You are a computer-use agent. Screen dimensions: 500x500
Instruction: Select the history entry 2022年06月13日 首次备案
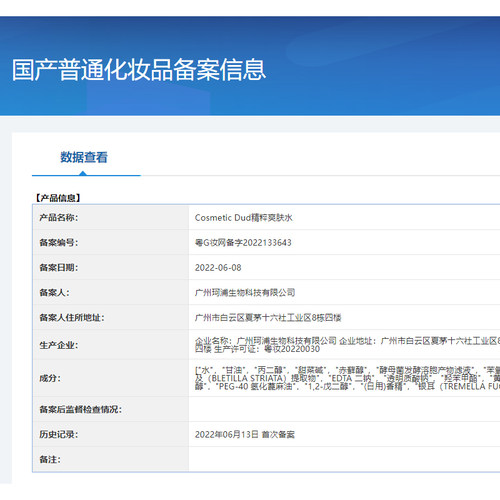point(245,434)
